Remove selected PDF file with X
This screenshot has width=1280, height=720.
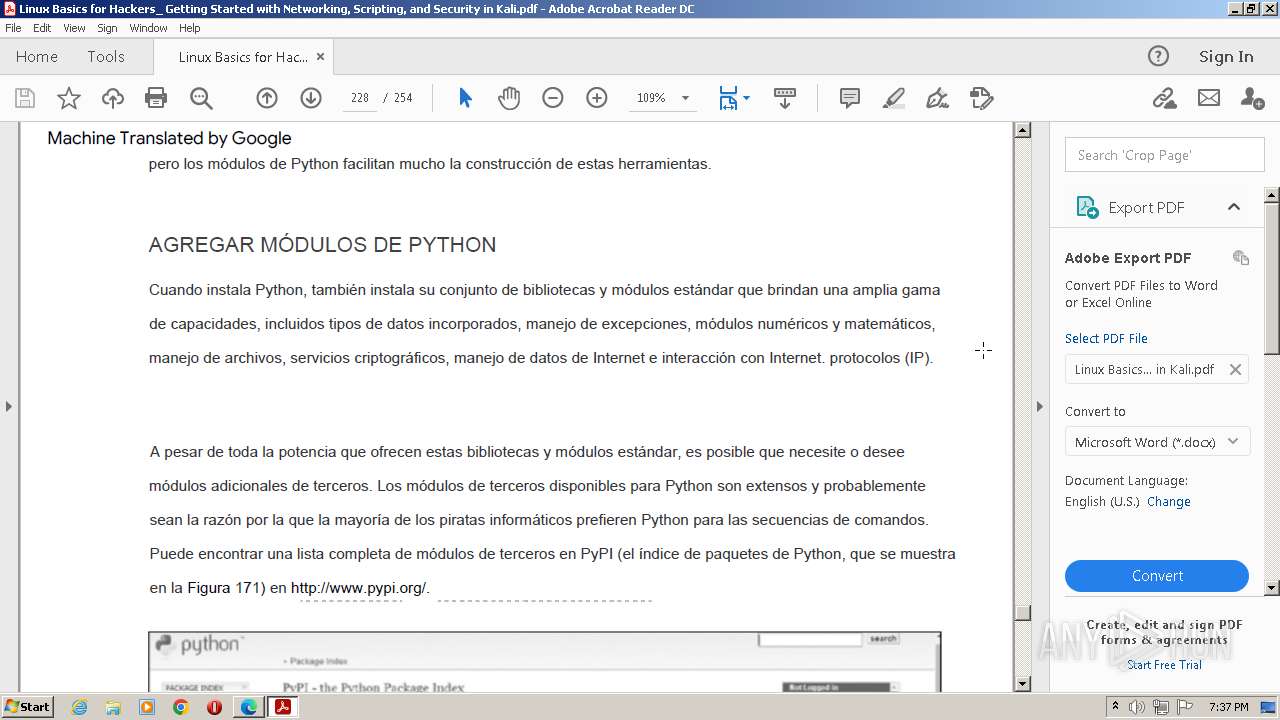pos(1235,369)
